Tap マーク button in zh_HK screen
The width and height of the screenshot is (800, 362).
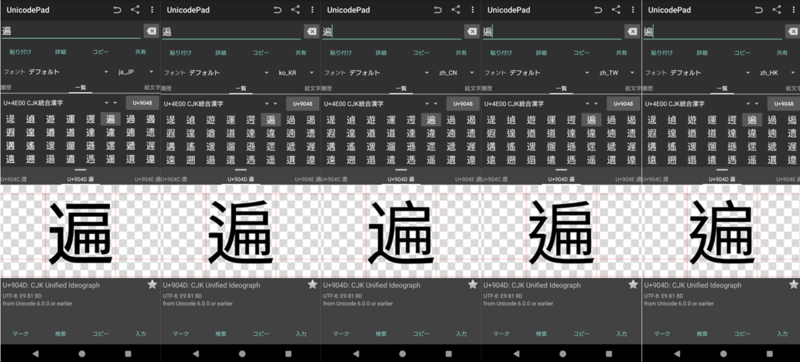click(661, 334)
